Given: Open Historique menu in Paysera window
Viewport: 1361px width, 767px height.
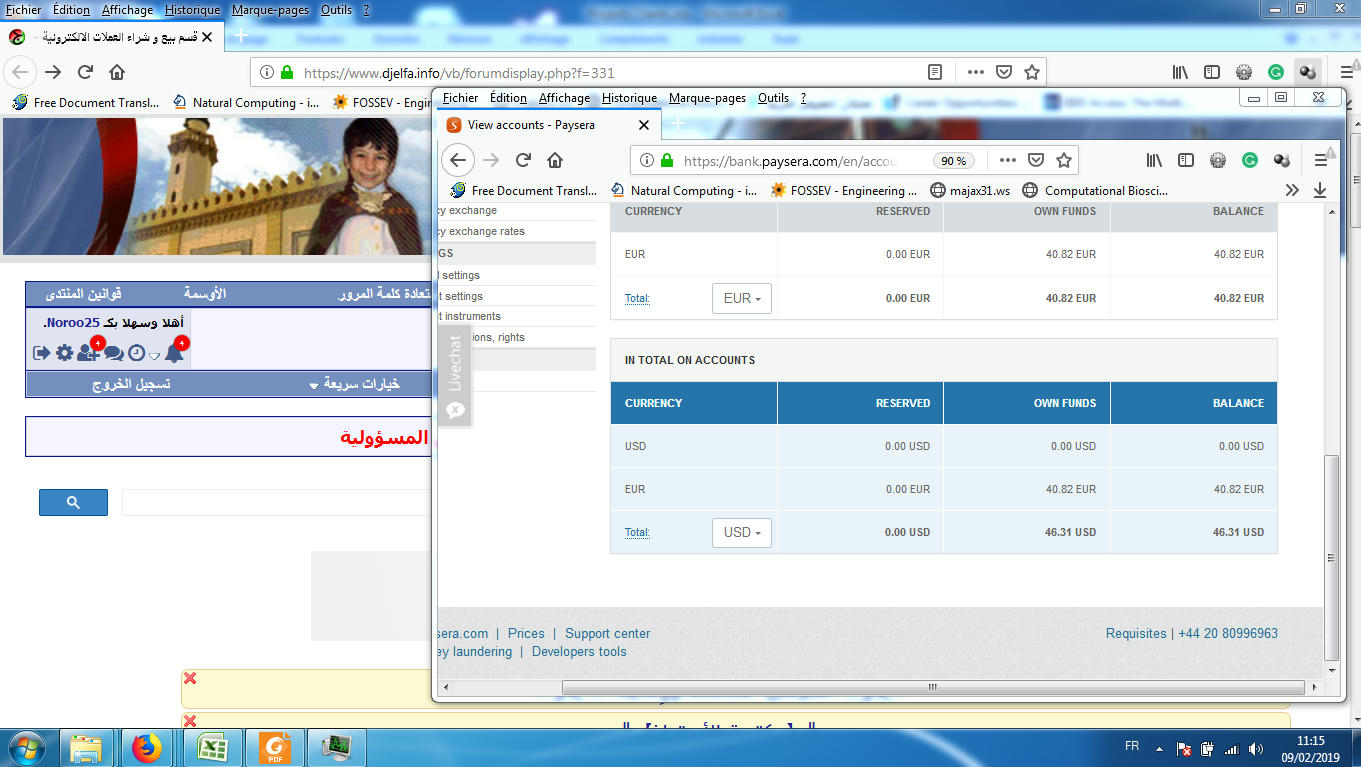Looking at the screenshot, I should click(629, 98).
